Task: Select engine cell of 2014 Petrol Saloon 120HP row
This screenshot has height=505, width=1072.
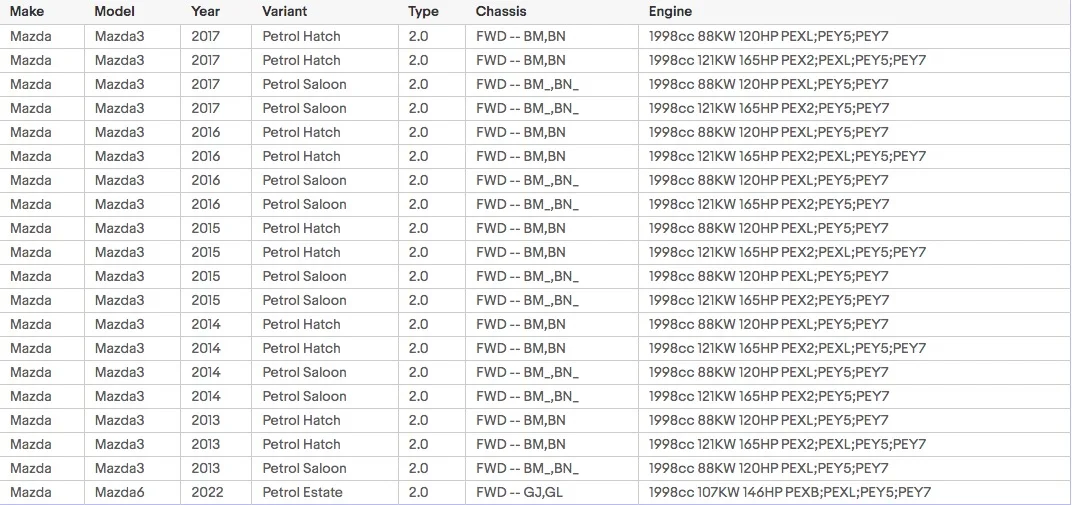Action: [855, 372]
